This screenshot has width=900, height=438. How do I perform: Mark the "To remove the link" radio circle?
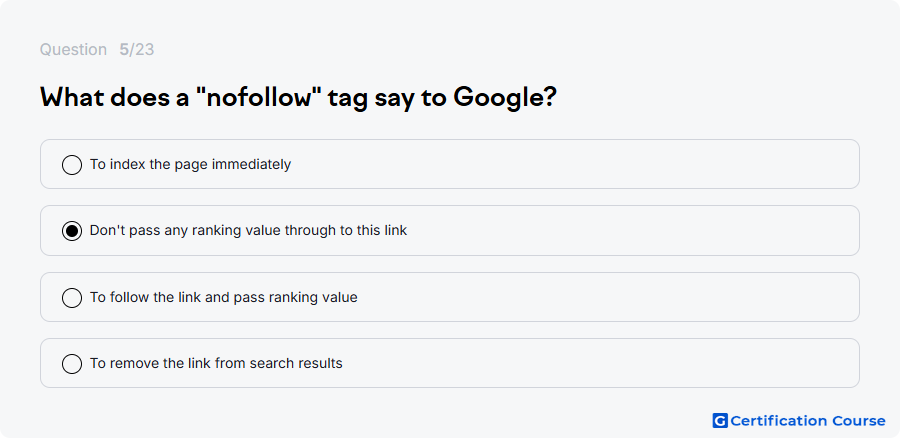pos(72,364)
